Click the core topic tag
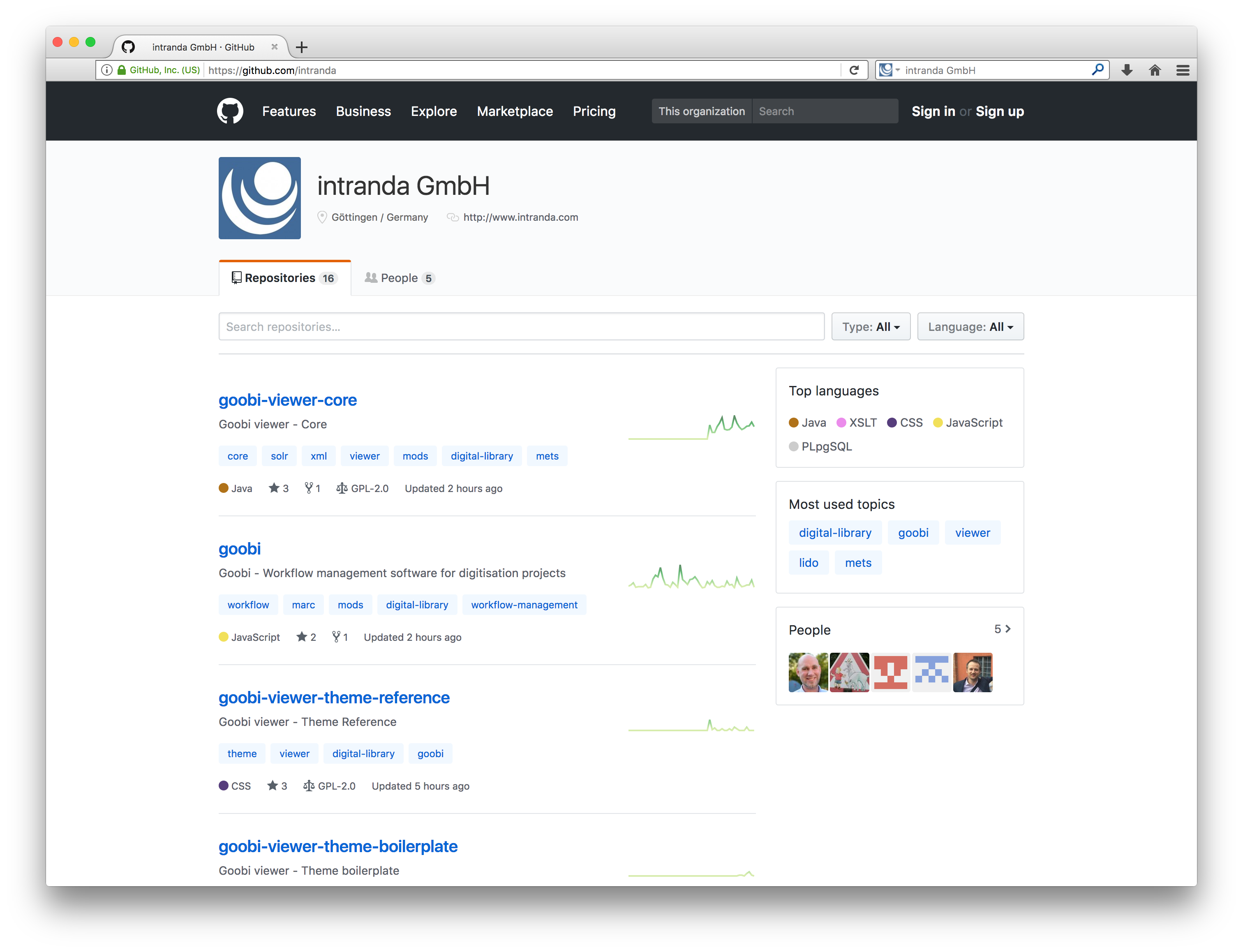This screenshot has width=1243, height=952. coord(238,456)
